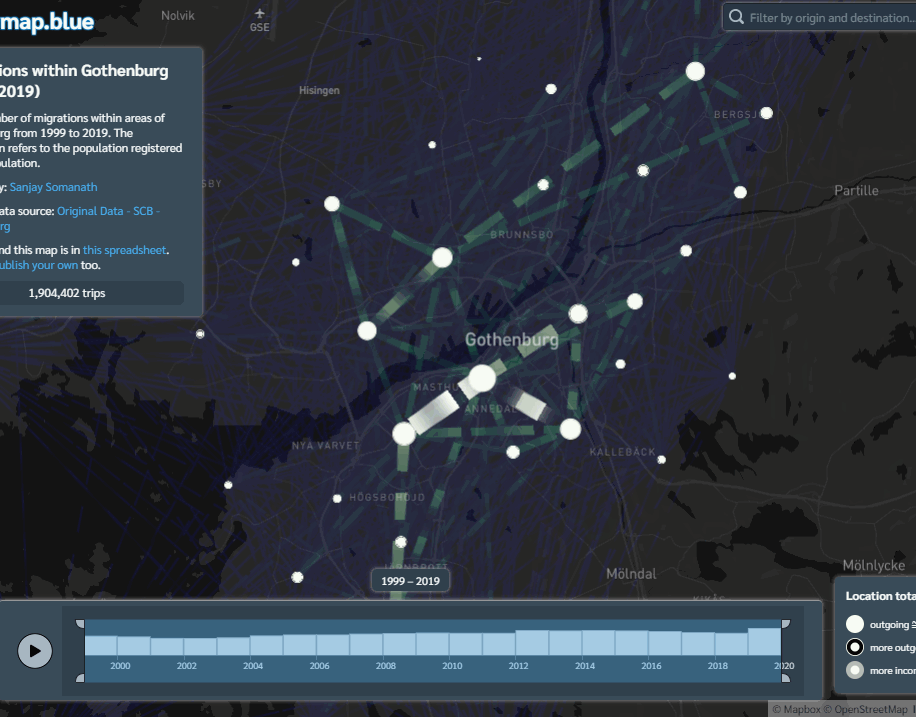Click the search magnifier icon
This screenshot has height=717, width=916.
tap(737, 17)
